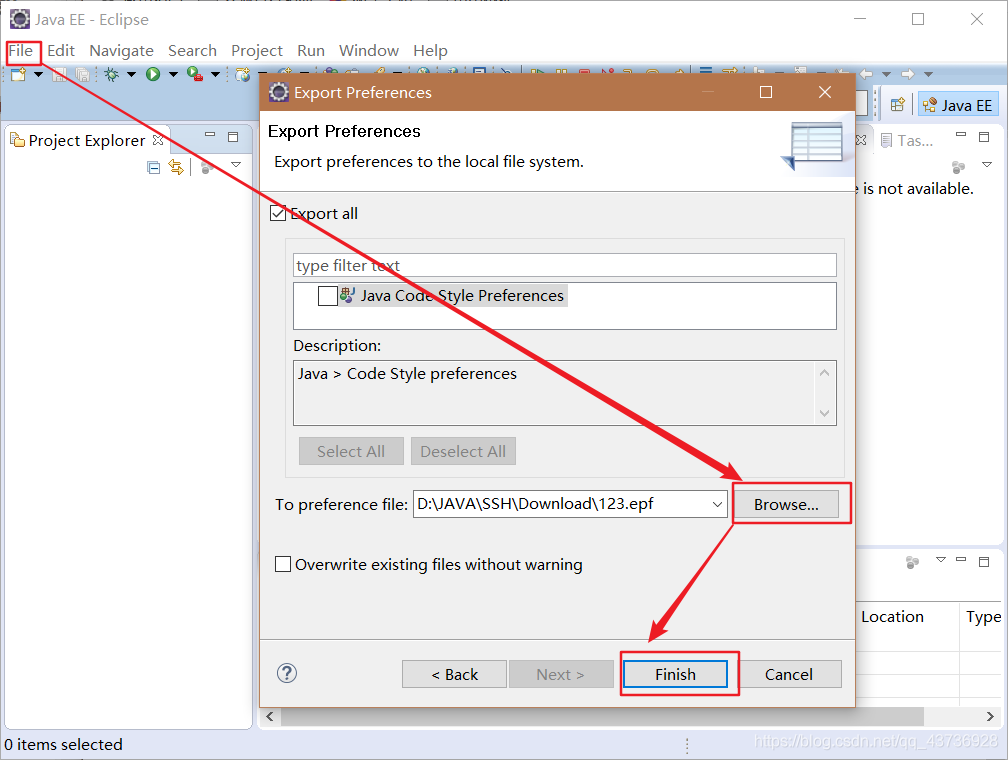The width and height of the screenshot is (1008, 760).
Task: Click the horizontal scrollbar right arrow
Action: (x=991, y=716)
